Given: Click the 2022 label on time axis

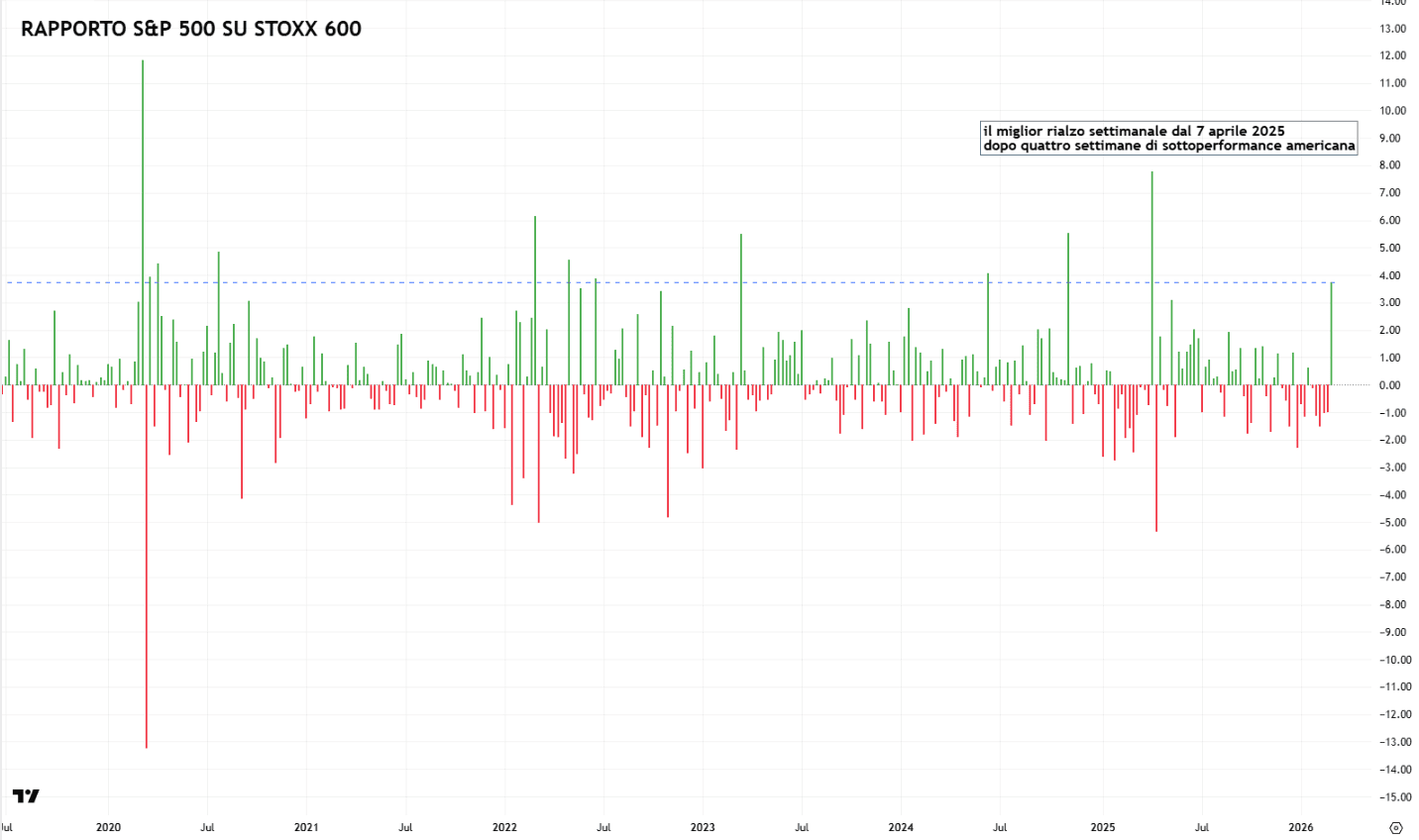Looking at the screenshot, I should pos(504,827).
